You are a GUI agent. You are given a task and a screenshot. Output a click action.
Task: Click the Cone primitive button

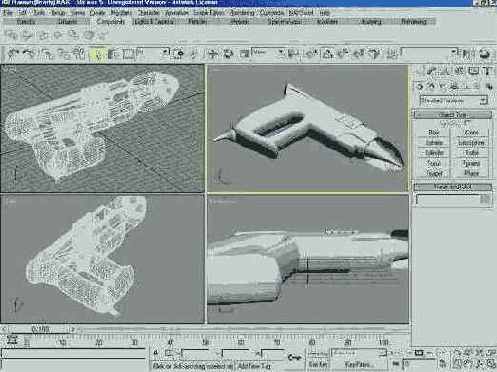point(471,133)
